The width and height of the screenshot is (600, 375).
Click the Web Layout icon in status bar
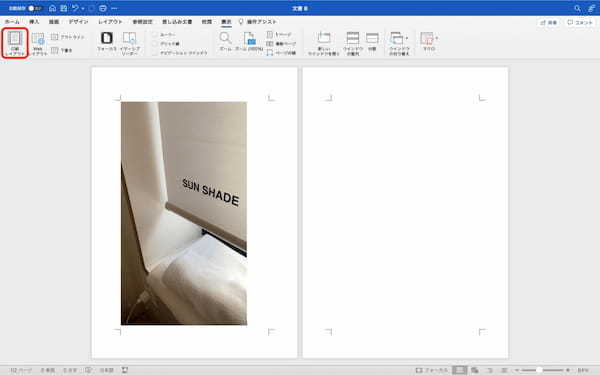coord(475,370)
